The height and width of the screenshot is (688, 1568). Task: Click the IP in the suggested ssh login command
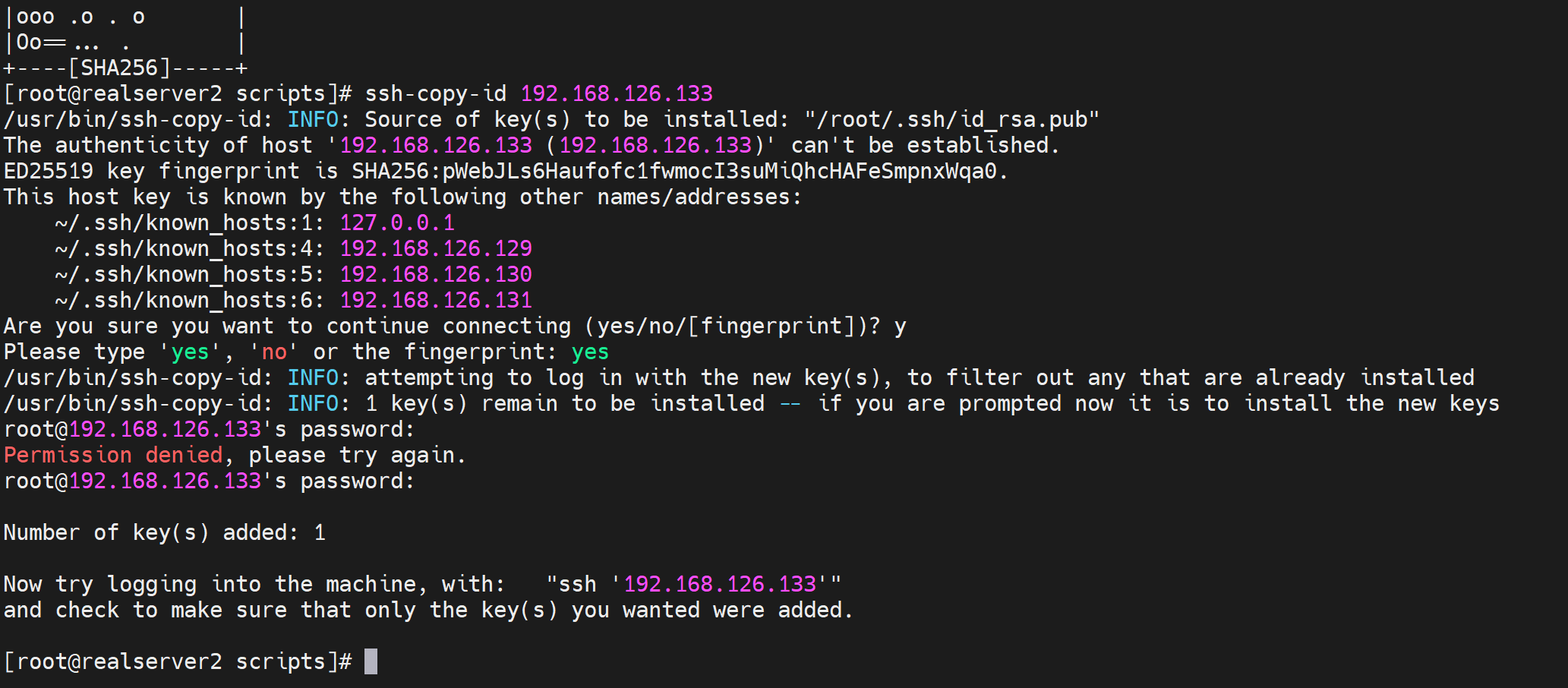point(720,584)
